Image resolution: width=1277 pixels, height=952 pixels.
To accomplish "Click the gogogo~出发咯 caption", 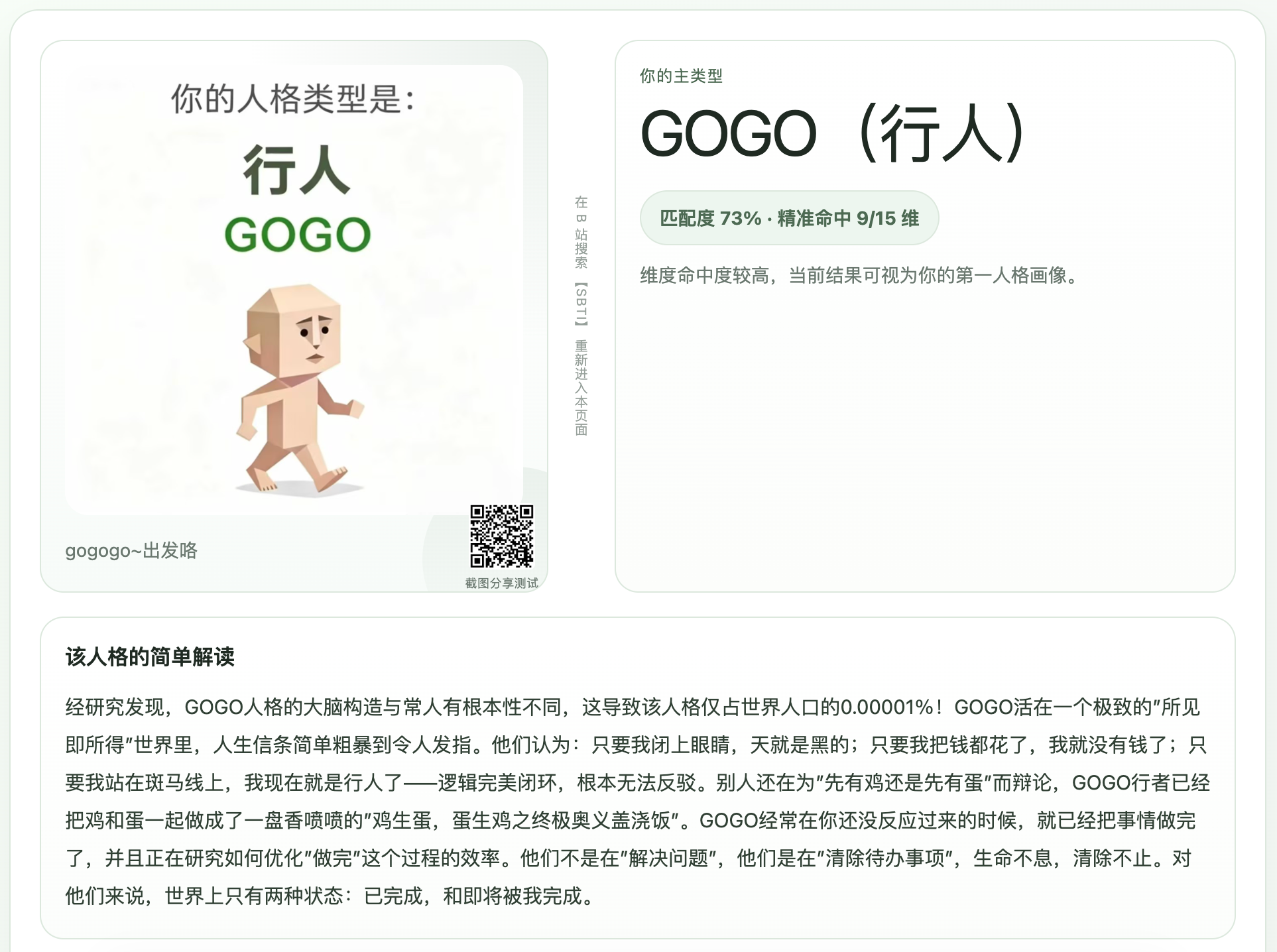I will pyautogui.click(x=131, y=550).
